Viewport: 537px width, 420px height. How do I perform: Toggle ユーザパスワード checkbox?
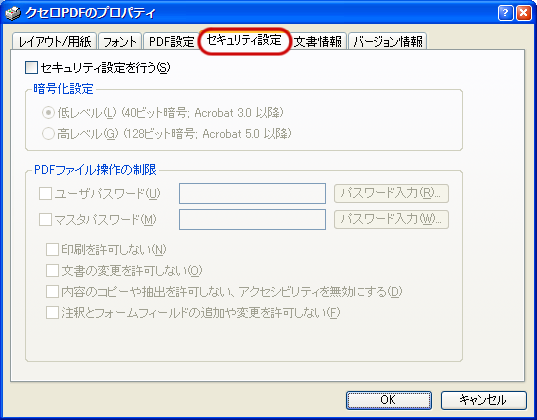[45, 193]
